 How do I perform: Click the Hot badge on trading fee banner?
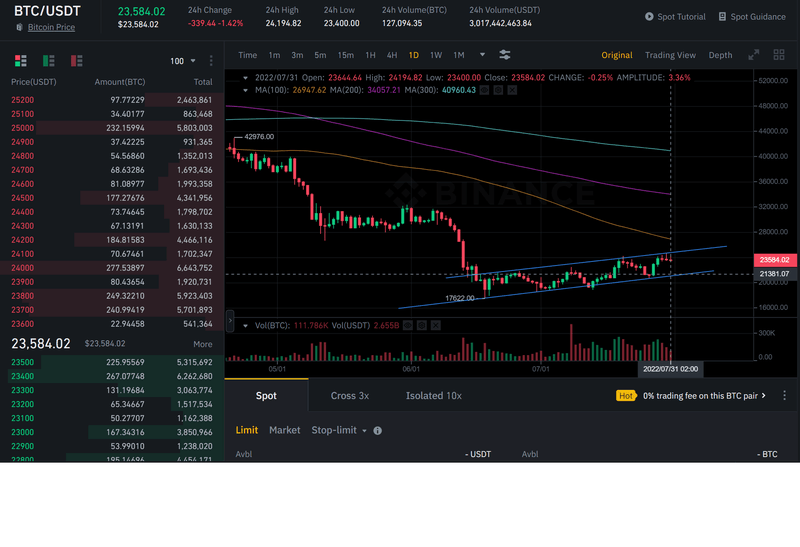pos(626,395)
